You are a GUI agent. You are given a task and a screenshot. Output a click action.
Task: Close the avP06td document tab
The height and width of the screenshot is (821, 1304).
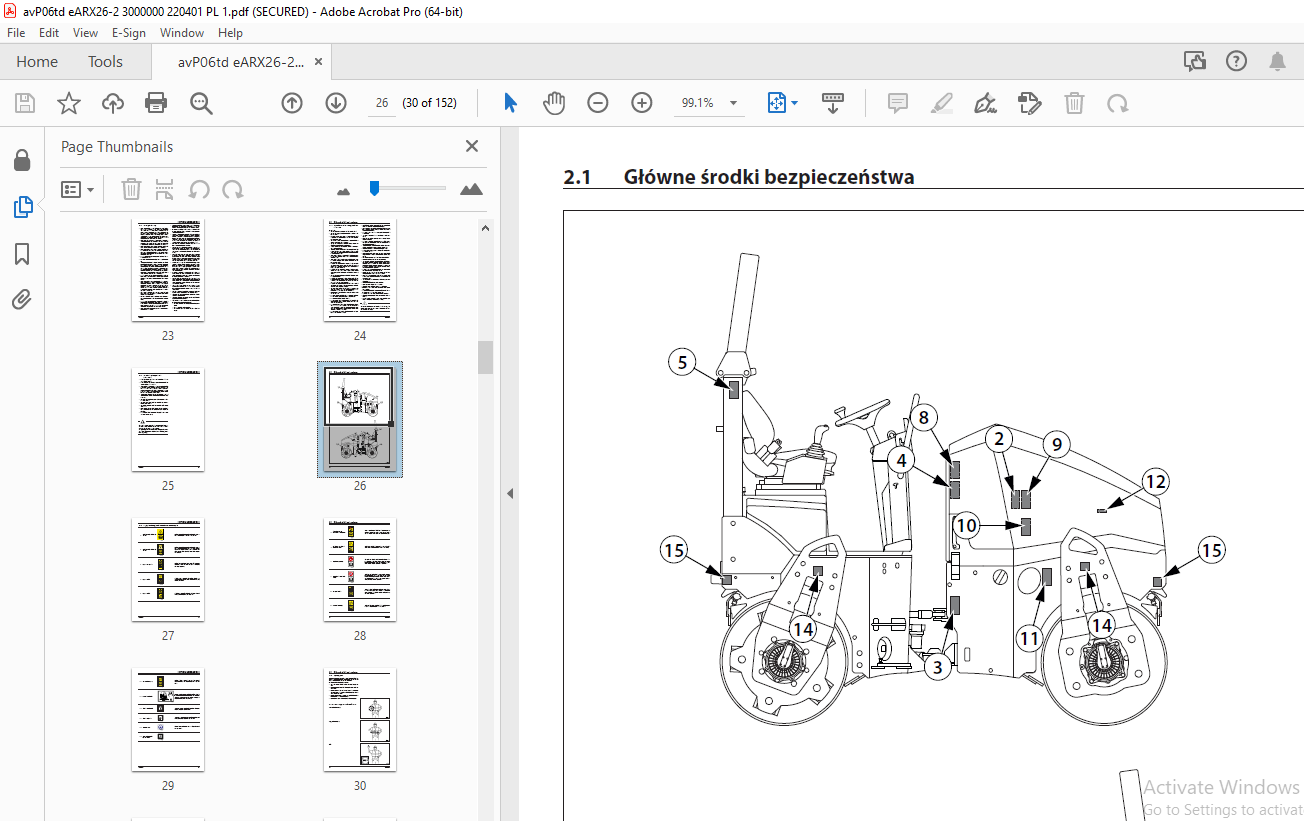pyautogui.click(x=318, y=62)
